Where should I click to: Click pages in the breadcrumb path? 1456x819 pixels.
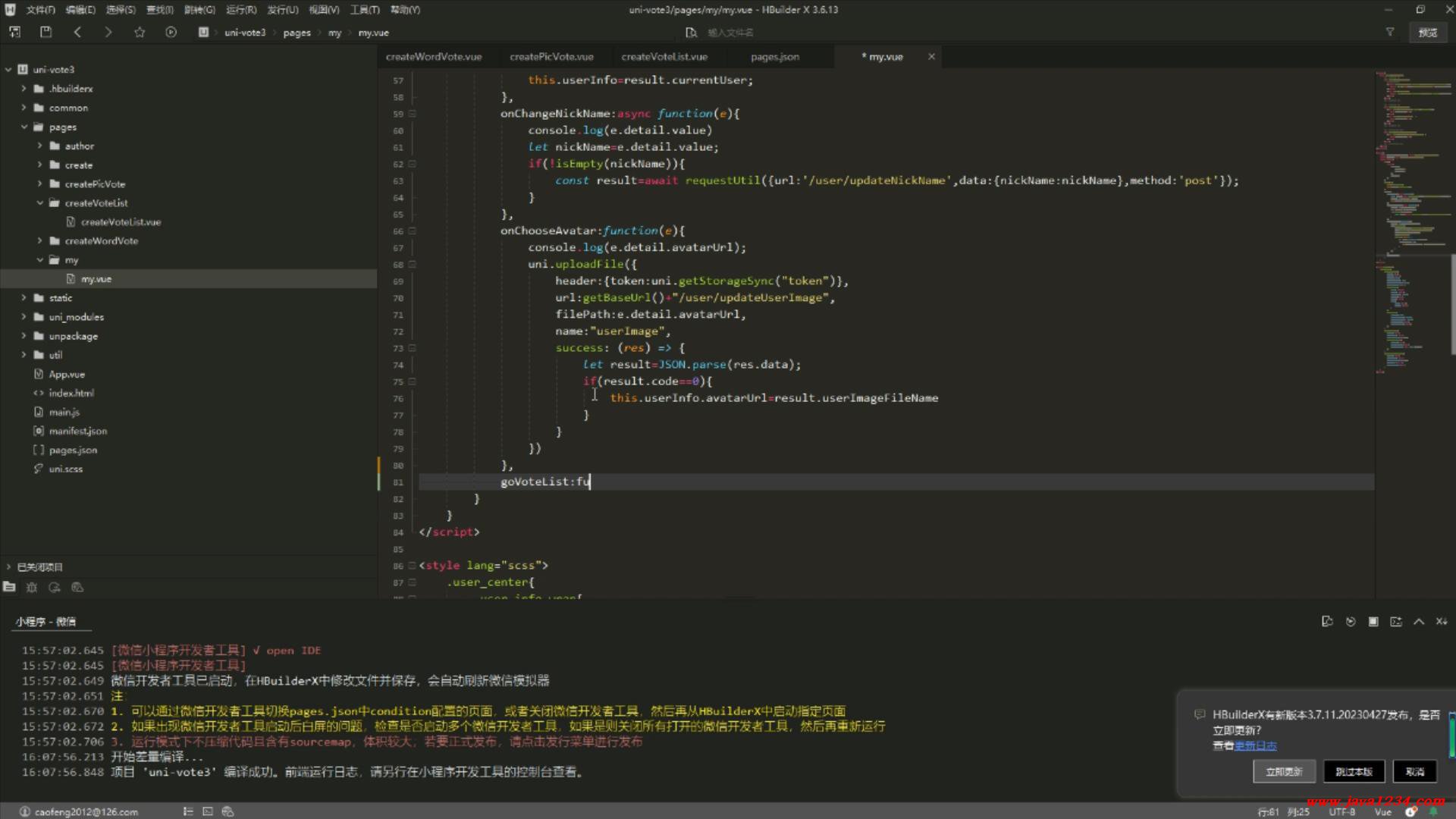tap(297, 33)
